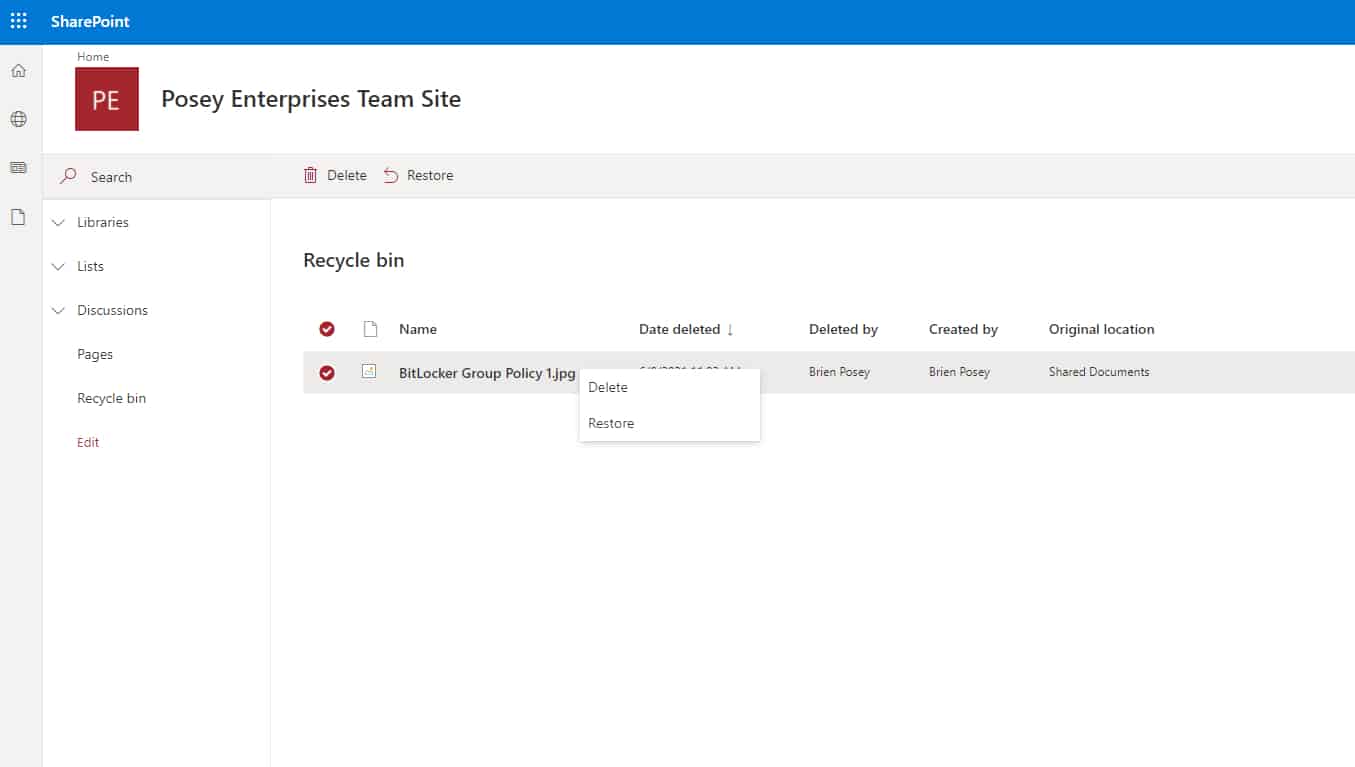Click Brien Posey under Created by
Screen dimensions: 1355x767
click(959, 372)
